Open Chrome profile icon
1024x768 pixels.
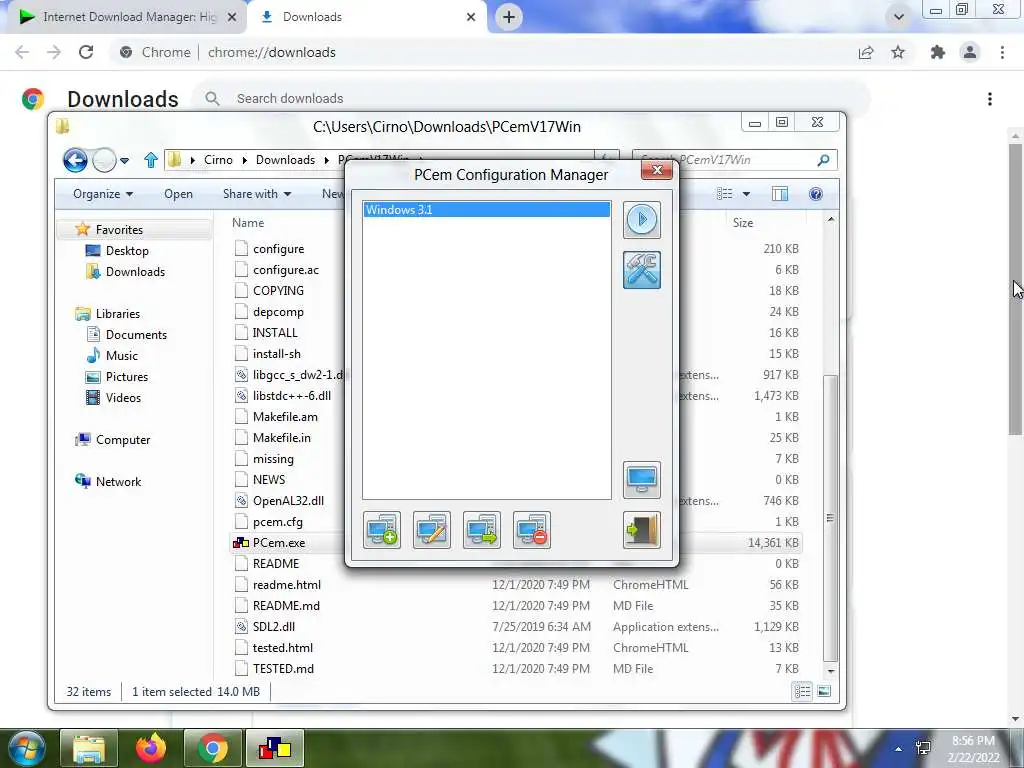(x=970, y=52)
